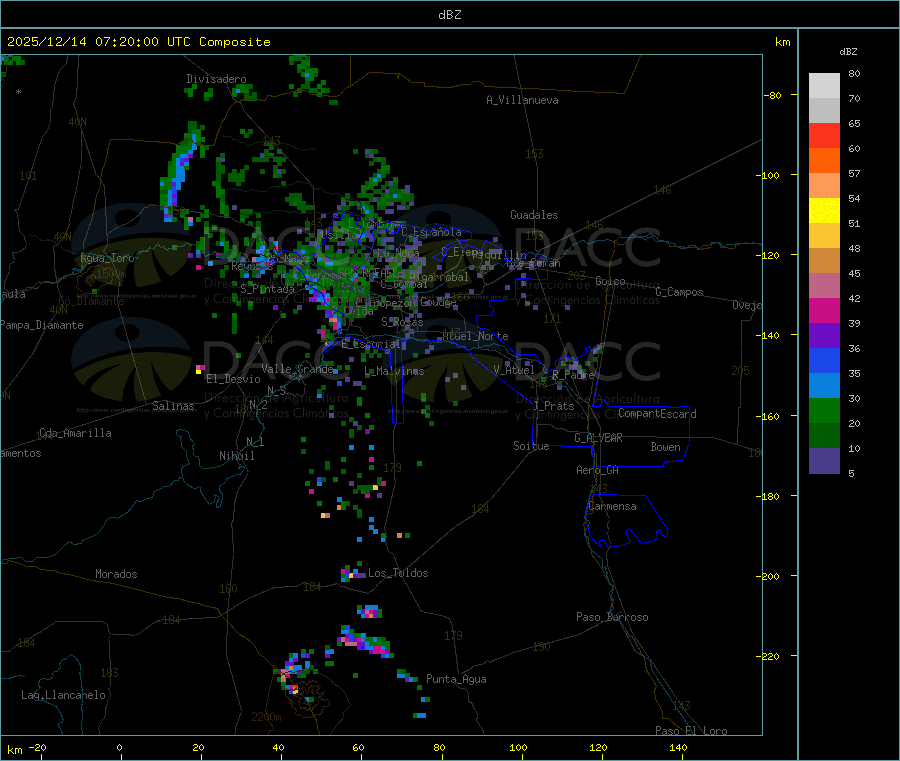Click the Morados map label
Screen dimensions: 900x761
(x=116, y=574)
